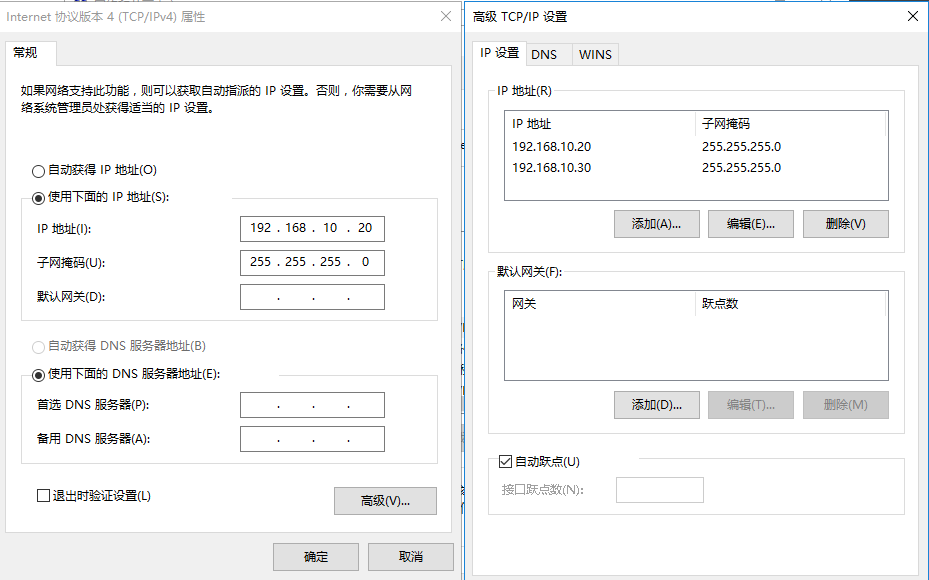Click the 常规 tab

click(x=25, y=53)
